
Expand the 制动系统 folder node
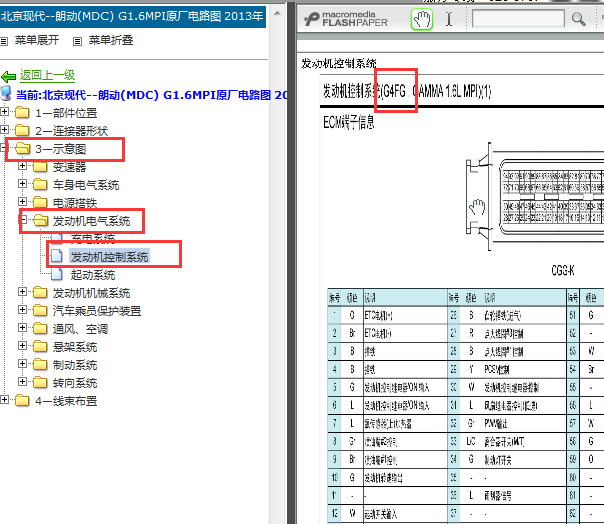point(22,363)
